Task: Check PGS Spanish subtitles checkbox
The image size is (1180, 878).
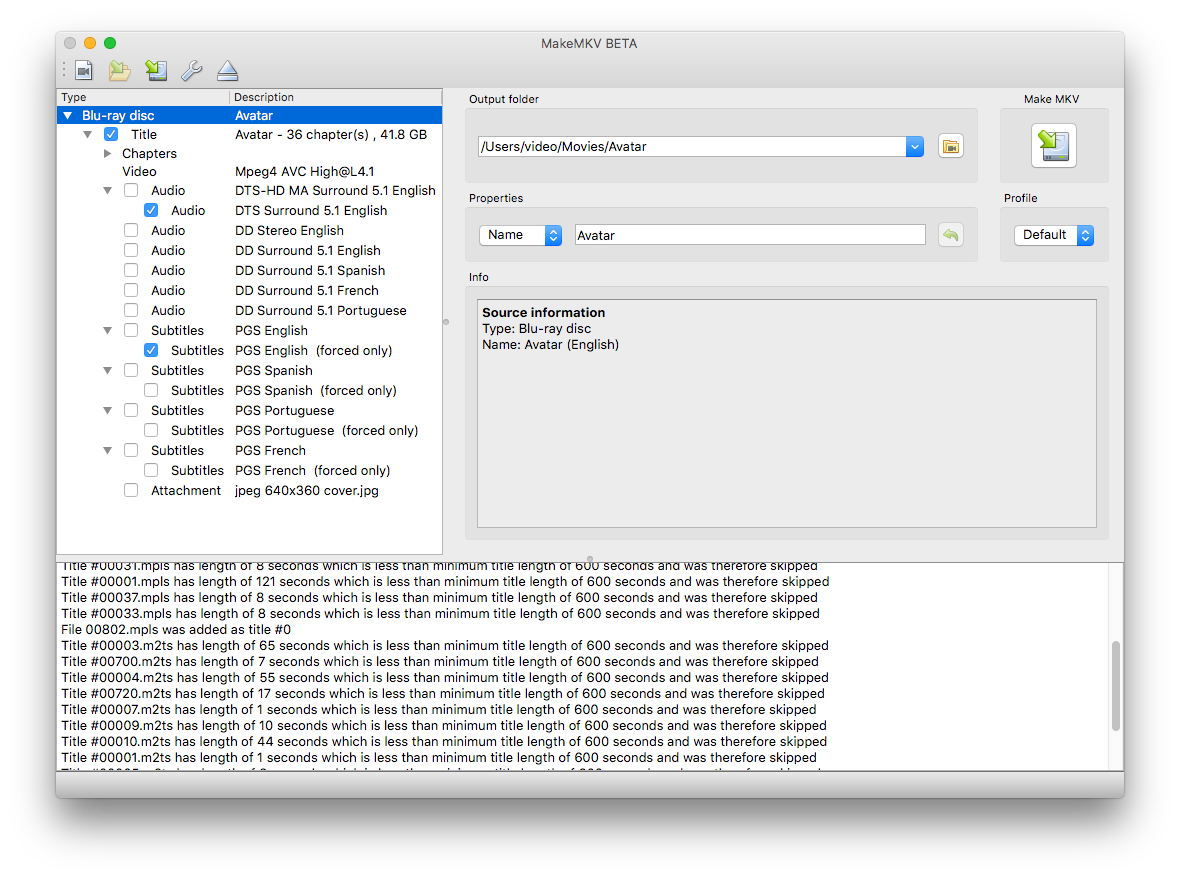Action: [131, 370]
